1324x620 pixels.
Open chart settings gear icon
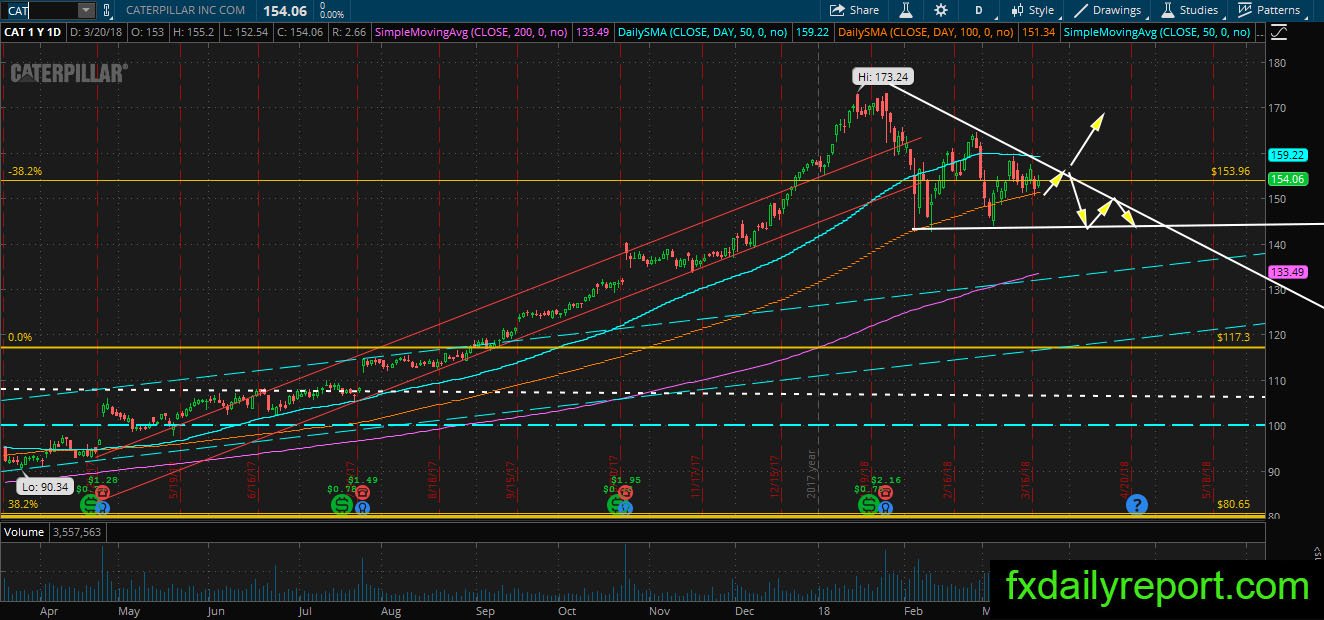coord(941,10)
